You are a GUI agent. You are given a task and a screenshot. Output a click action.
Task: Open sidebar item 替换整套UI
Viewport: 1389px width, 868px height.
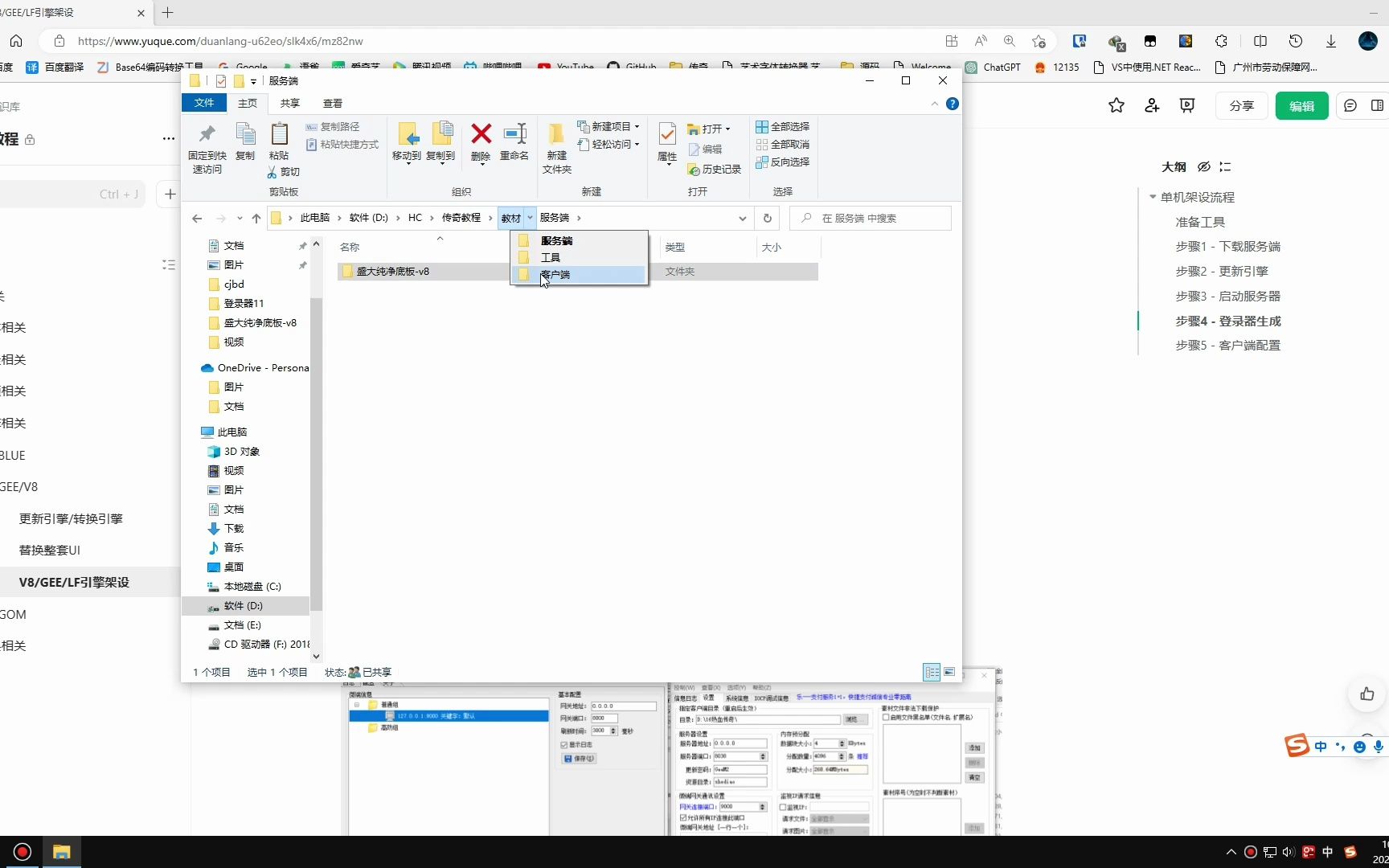pyautogui.click(x=50, y=551)
